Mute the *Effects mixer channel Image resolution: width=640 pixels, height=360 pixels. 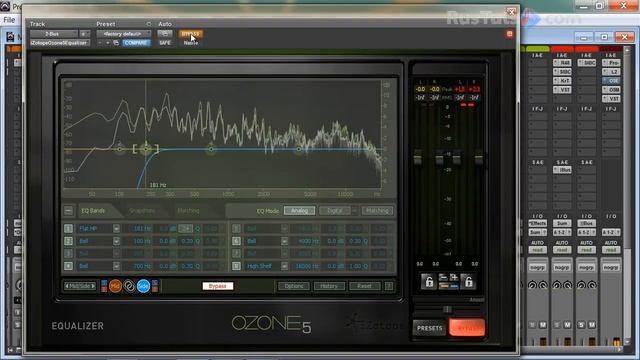(x=542, y=325)
